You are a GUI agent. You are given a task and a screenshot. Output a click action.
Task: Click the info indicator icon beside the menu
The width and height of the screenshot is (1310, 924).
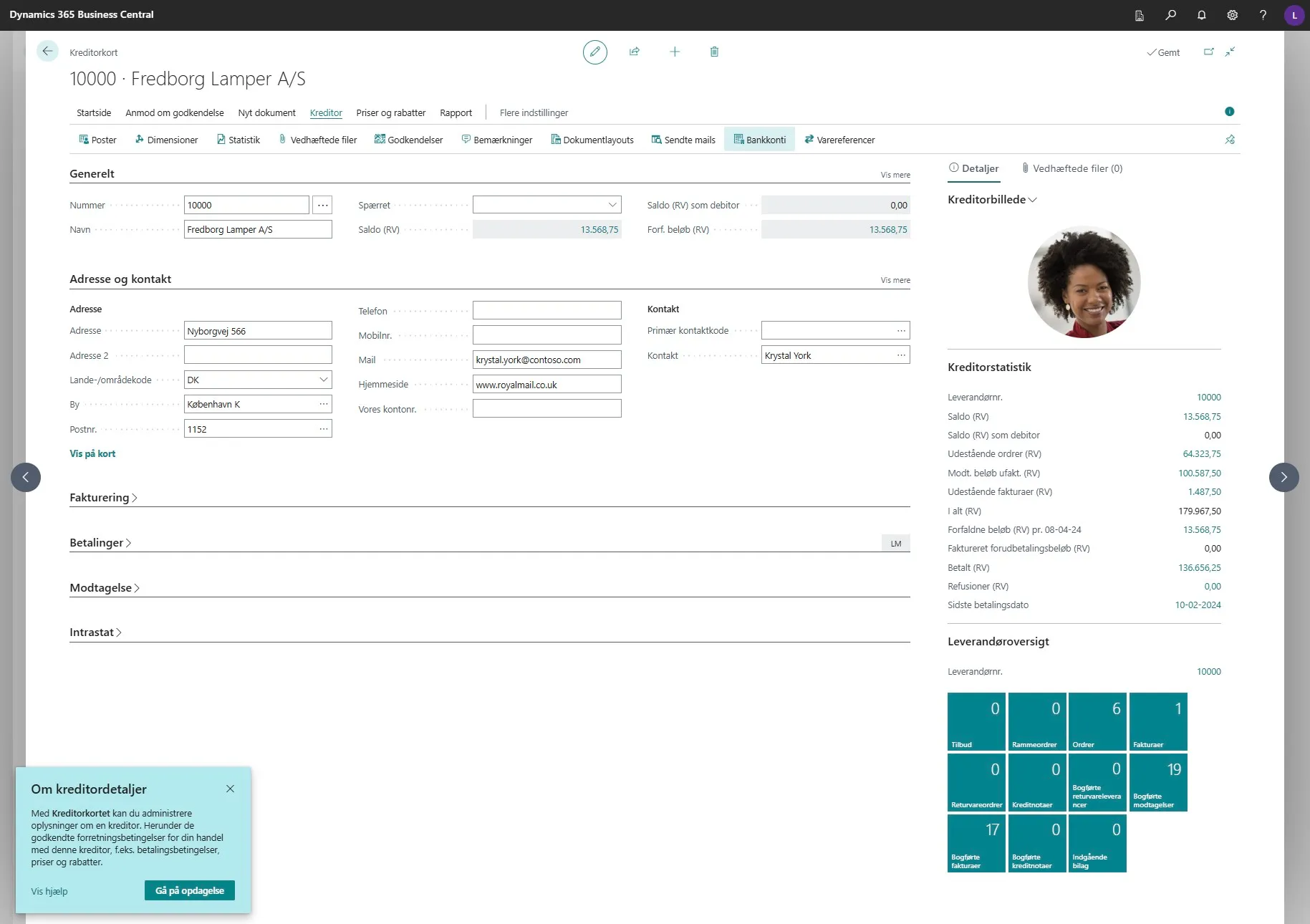coord(1229,112)
